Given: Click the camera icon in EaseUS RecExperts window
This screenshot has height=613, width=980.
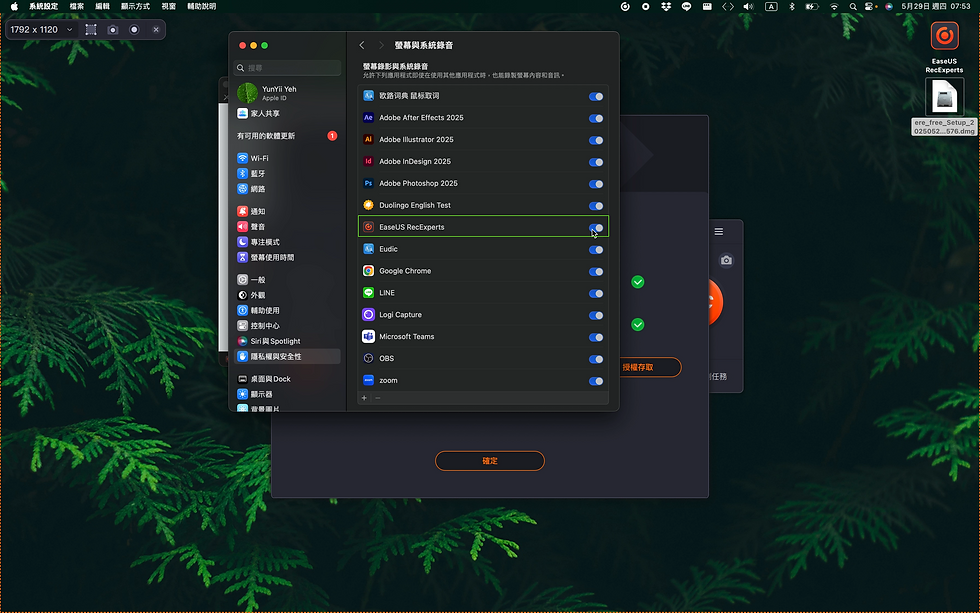Looking at the screenshot, I should [726, 260].
